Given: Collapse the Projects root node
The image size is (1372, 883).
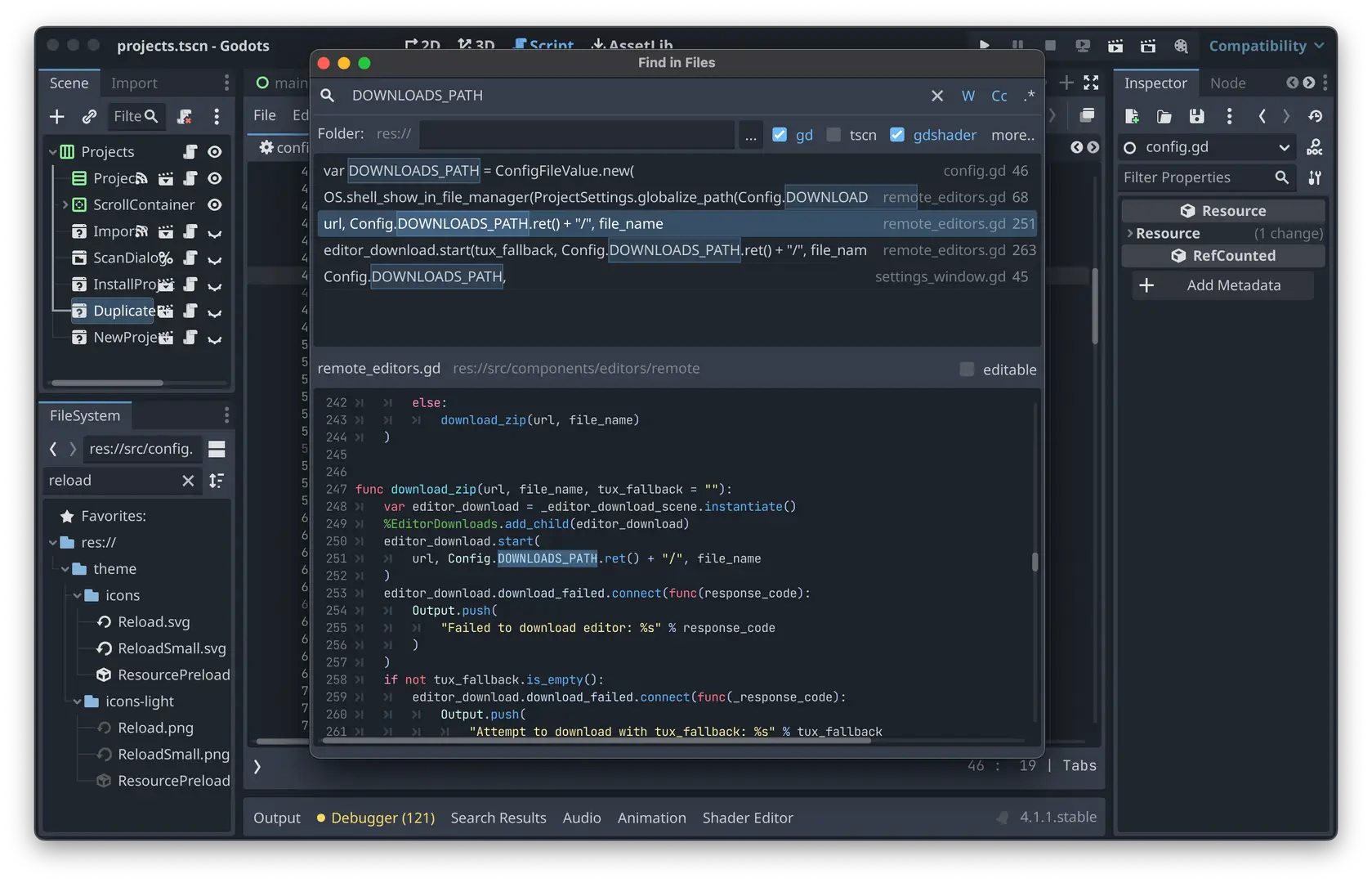Looking at the screenshot, I should (52, 152).
